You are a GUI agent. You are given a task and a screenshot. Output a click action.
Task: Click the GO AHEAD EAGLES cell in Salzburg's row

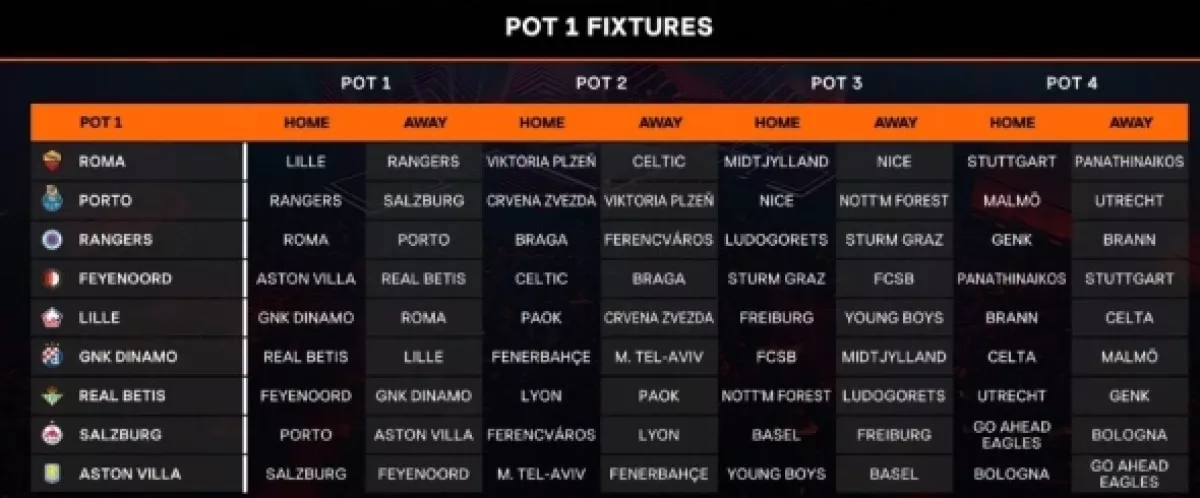coord(1012,435)
